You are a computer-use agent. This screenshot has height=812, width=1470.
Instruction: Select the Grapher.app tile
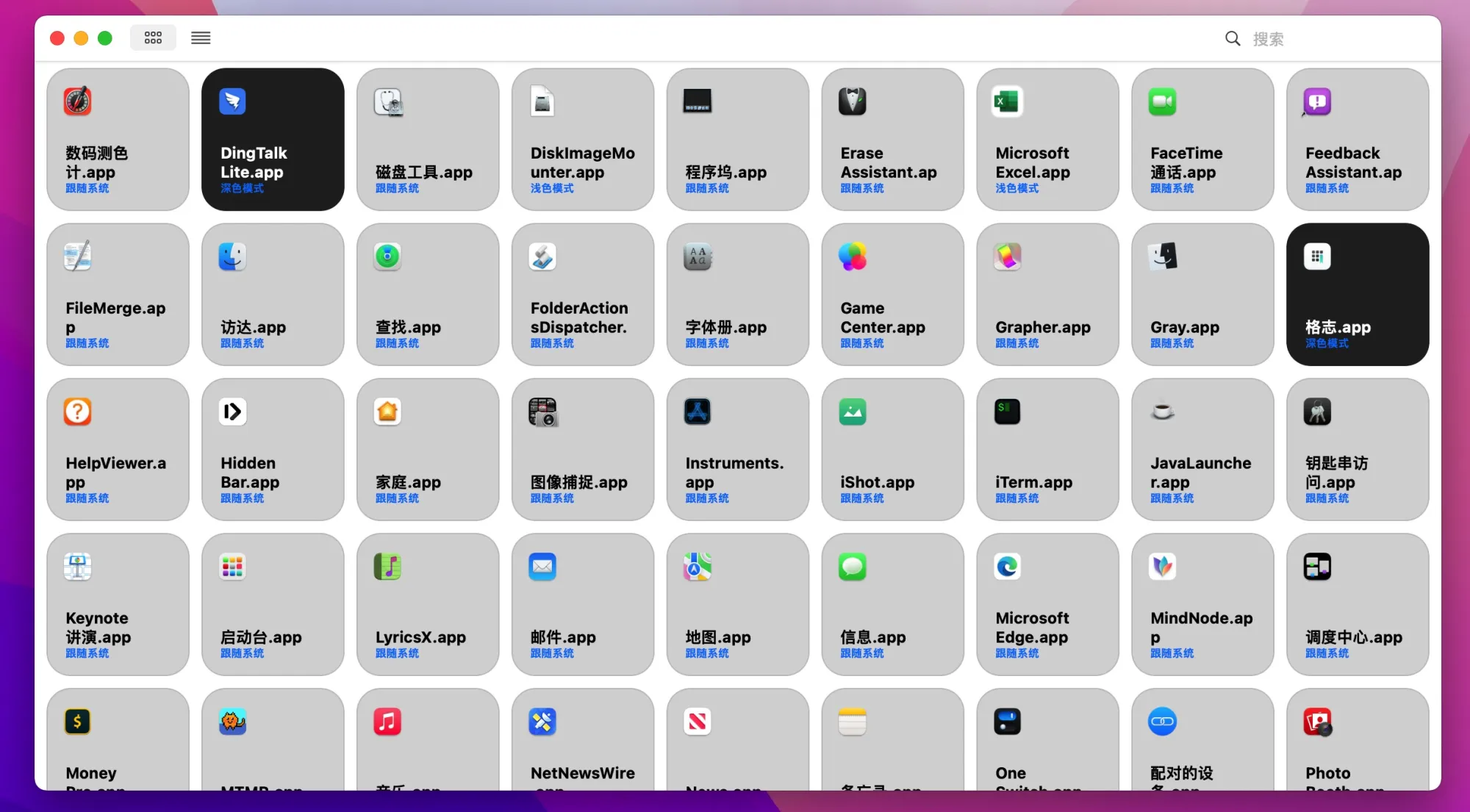(x=1047, y=295)
